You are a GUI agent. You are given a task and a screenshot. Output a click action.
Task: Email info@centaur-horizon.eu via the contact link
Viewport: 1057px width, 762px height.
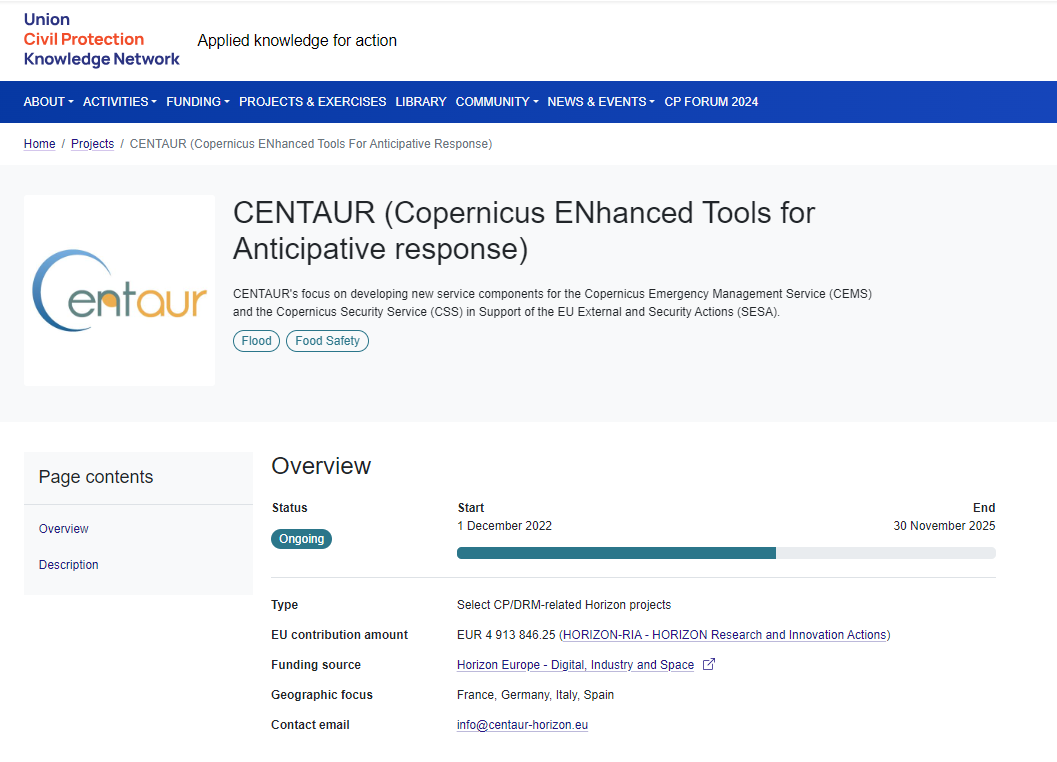pyautogui.click(x=522, y=724)
